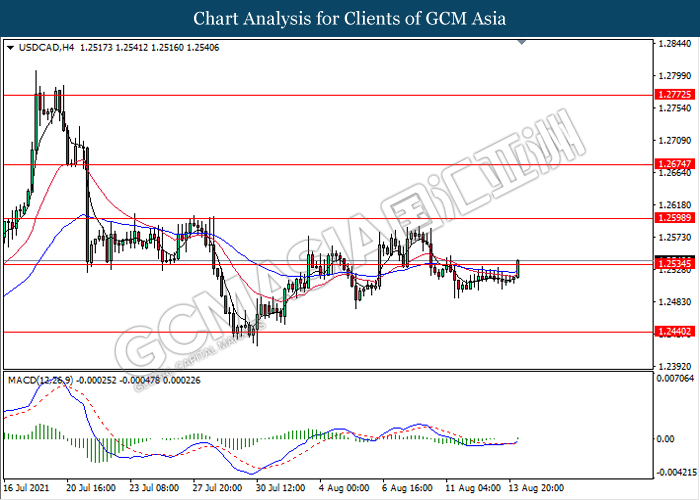Viewport: 700px width, 500px height.
Task: Click the 1.28440 price scale value
Action: (675, 44)
